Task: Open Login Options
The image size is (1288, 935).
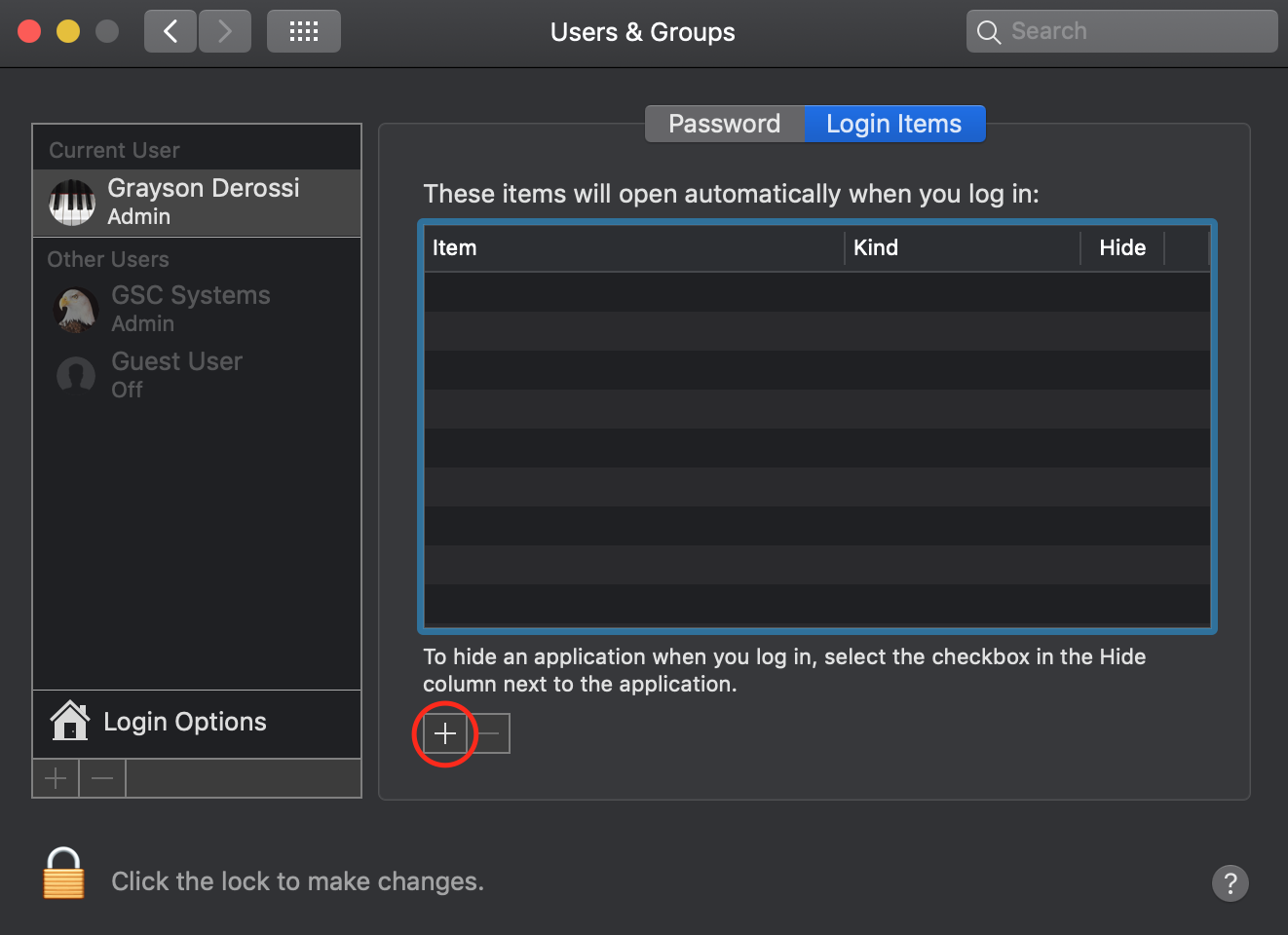Action: [197, 723]
